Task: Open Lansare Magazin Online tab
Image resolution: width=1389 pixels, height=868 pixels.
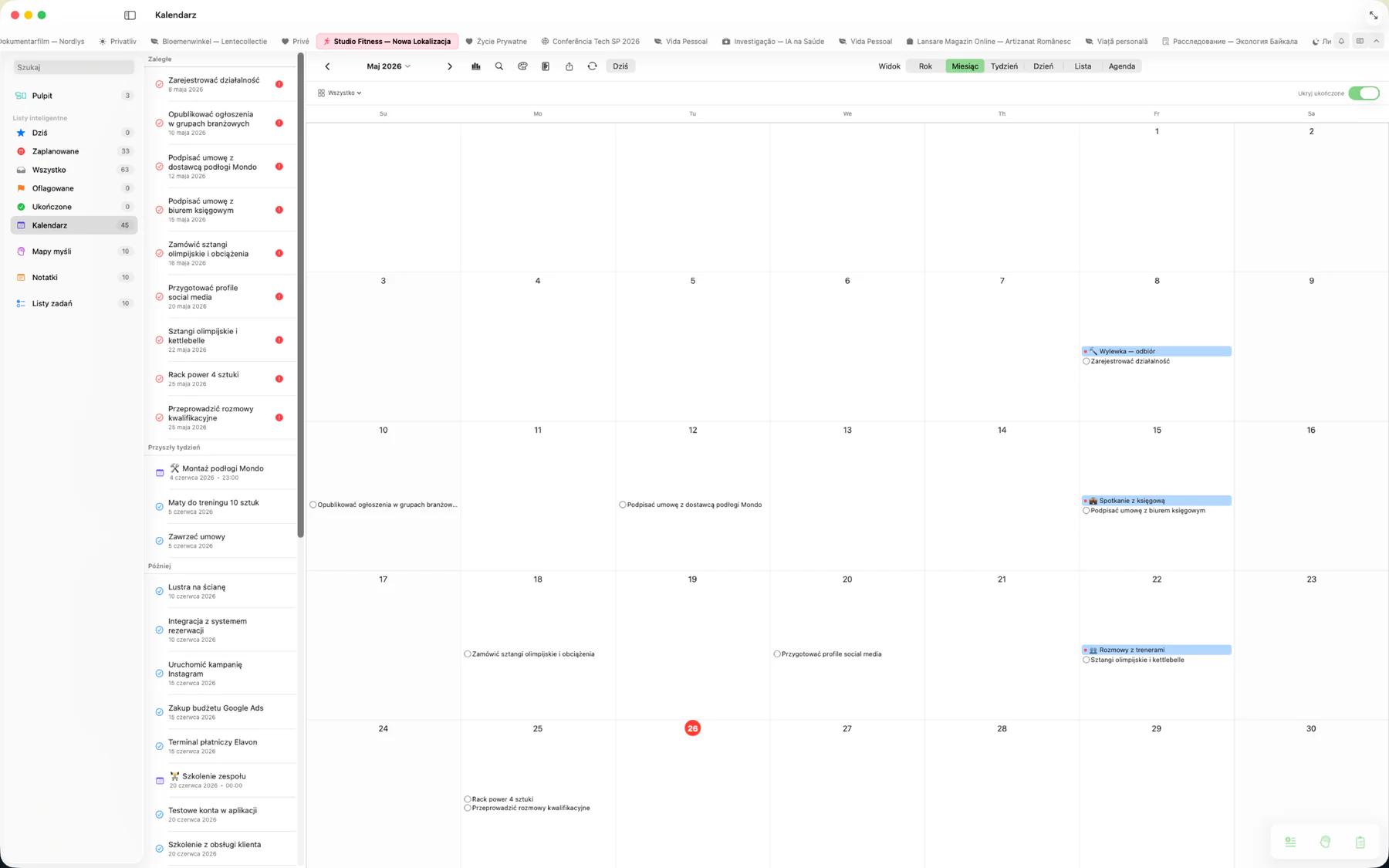Action: coord(988,42)
